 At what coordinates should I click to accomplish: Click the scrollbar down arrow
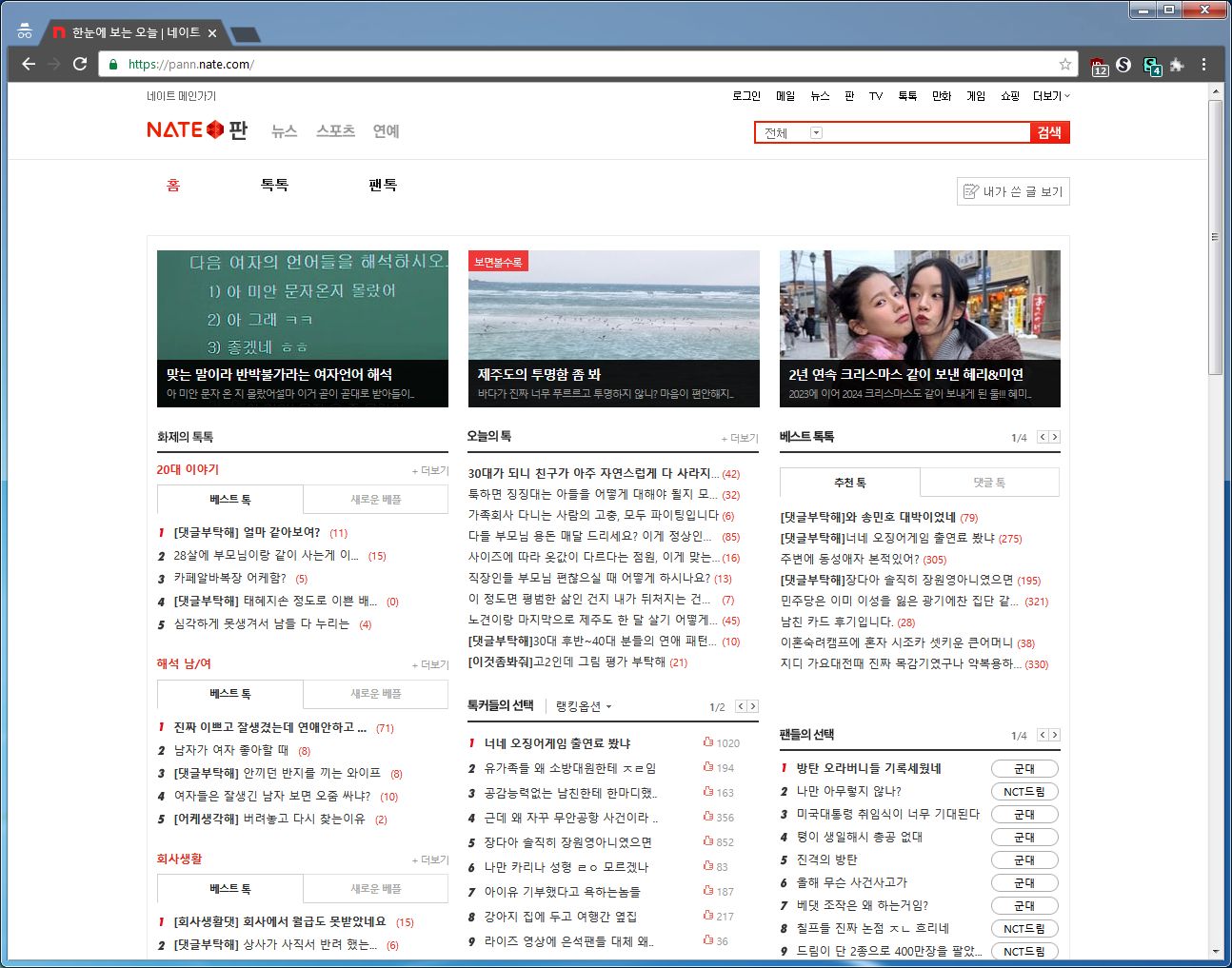coord(1215,952)
